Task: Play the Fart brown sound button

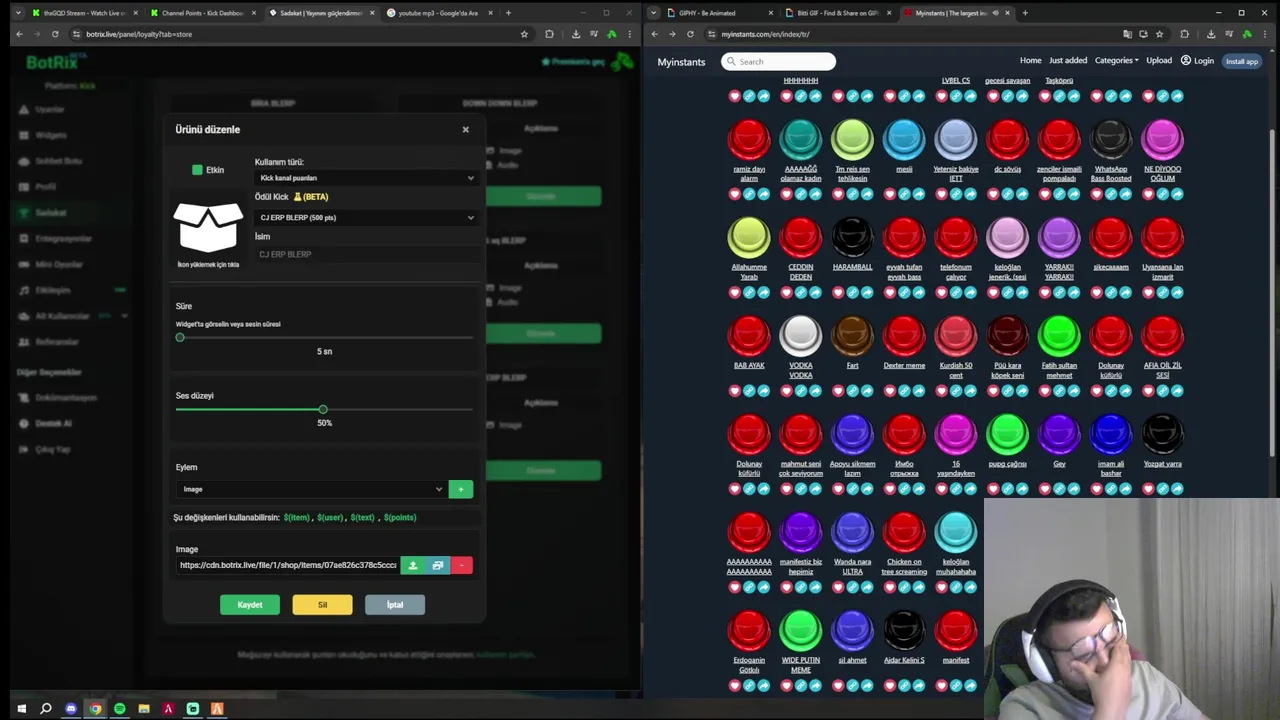Action: click(x=852, y=336)
